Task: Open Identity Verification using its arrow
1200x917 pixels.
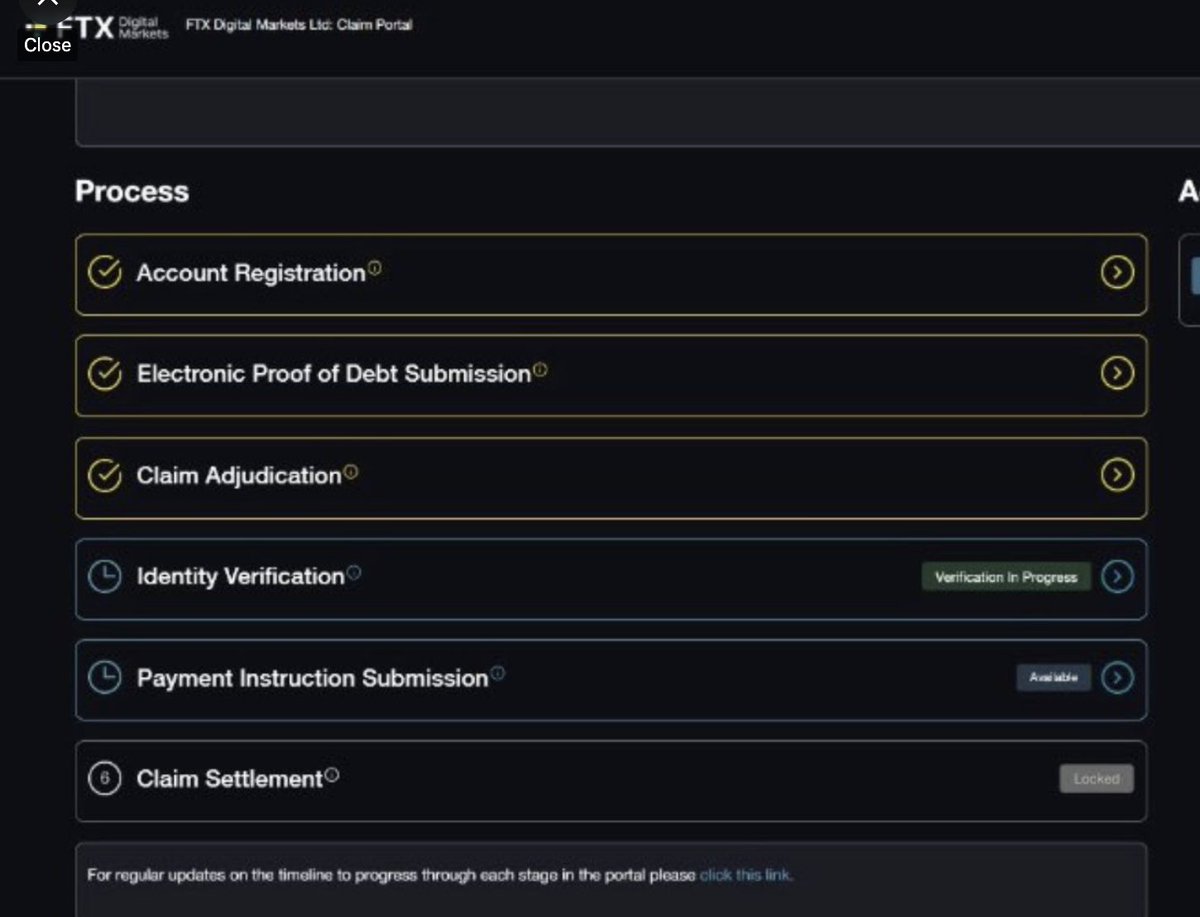Action: click(x=1117, y=576)
